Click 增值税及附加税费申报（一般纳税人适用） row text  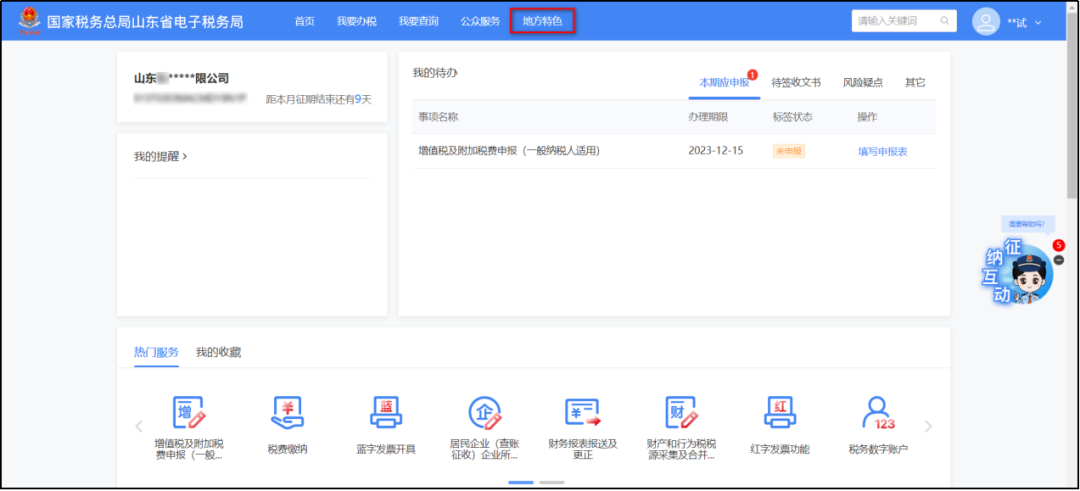(509, 151)
